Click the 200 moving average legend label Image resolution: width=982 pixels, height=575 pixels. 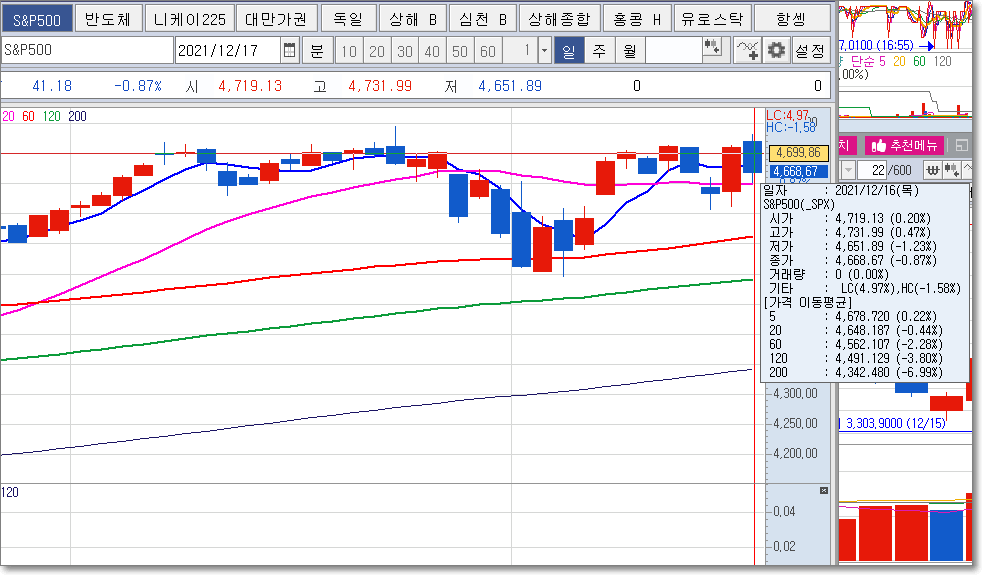[x=77, y=116]
